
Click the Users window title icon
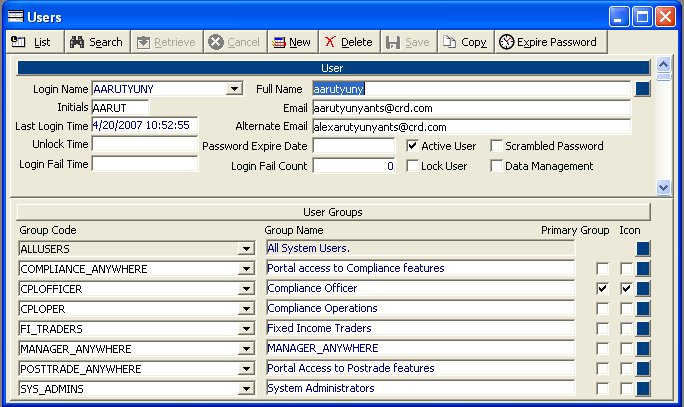point(16,17)
